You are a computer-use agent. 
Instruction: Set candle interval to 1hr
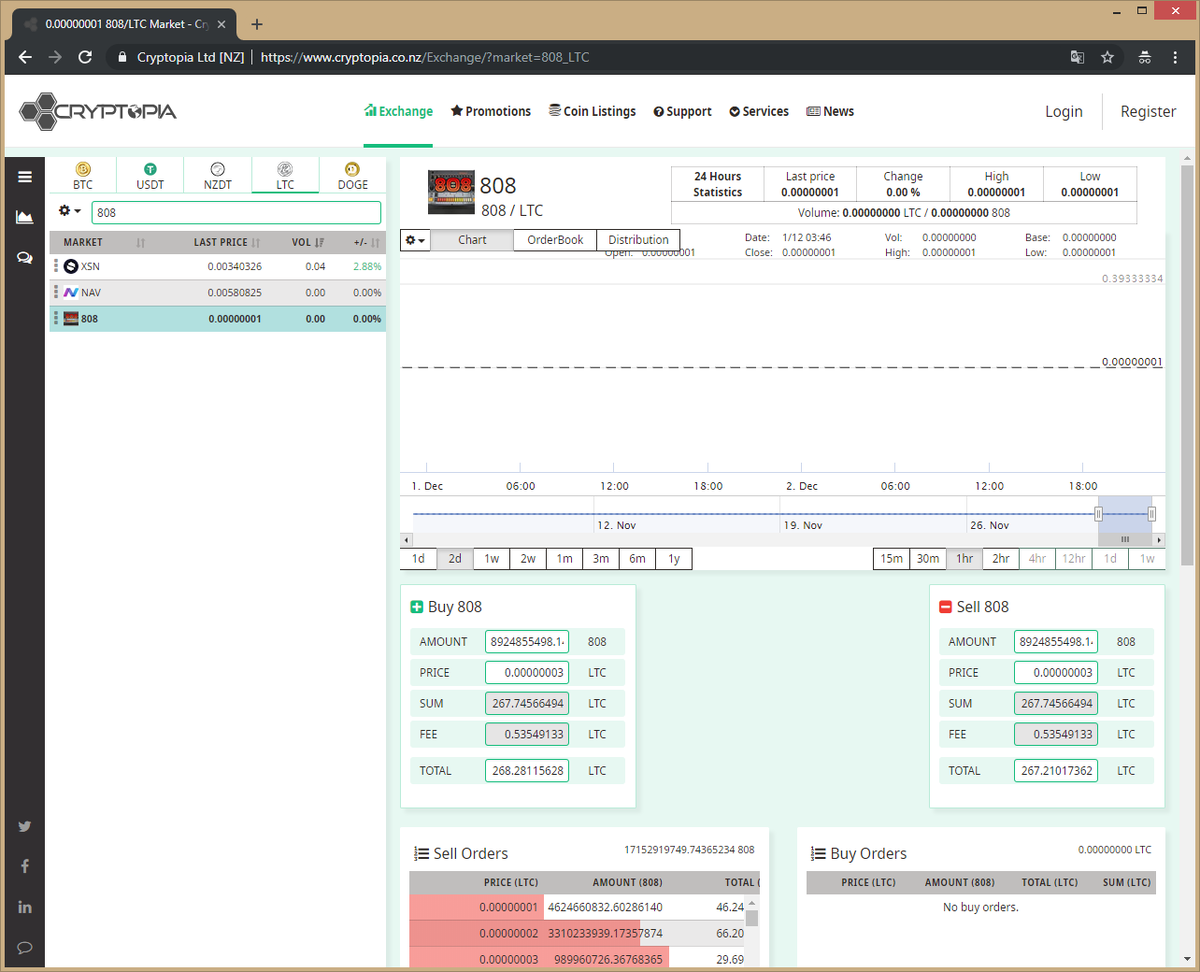click(x=964, y=559)
